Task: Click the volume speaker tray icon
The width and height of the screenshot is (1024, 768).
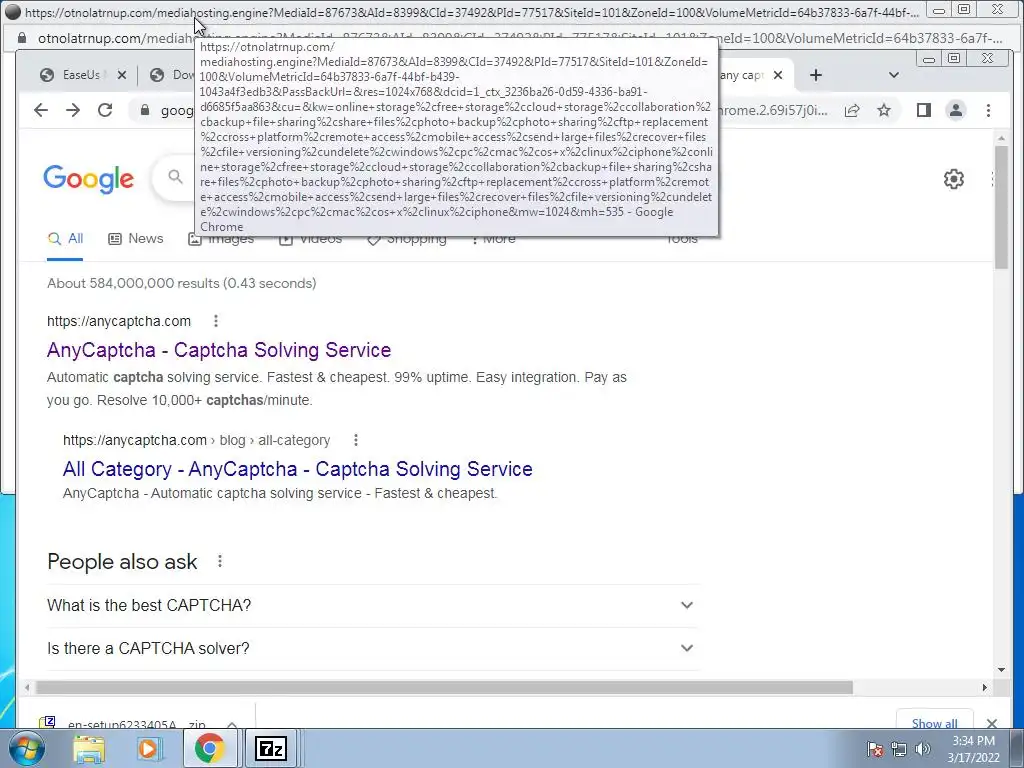Action: (x=923, y=749)
